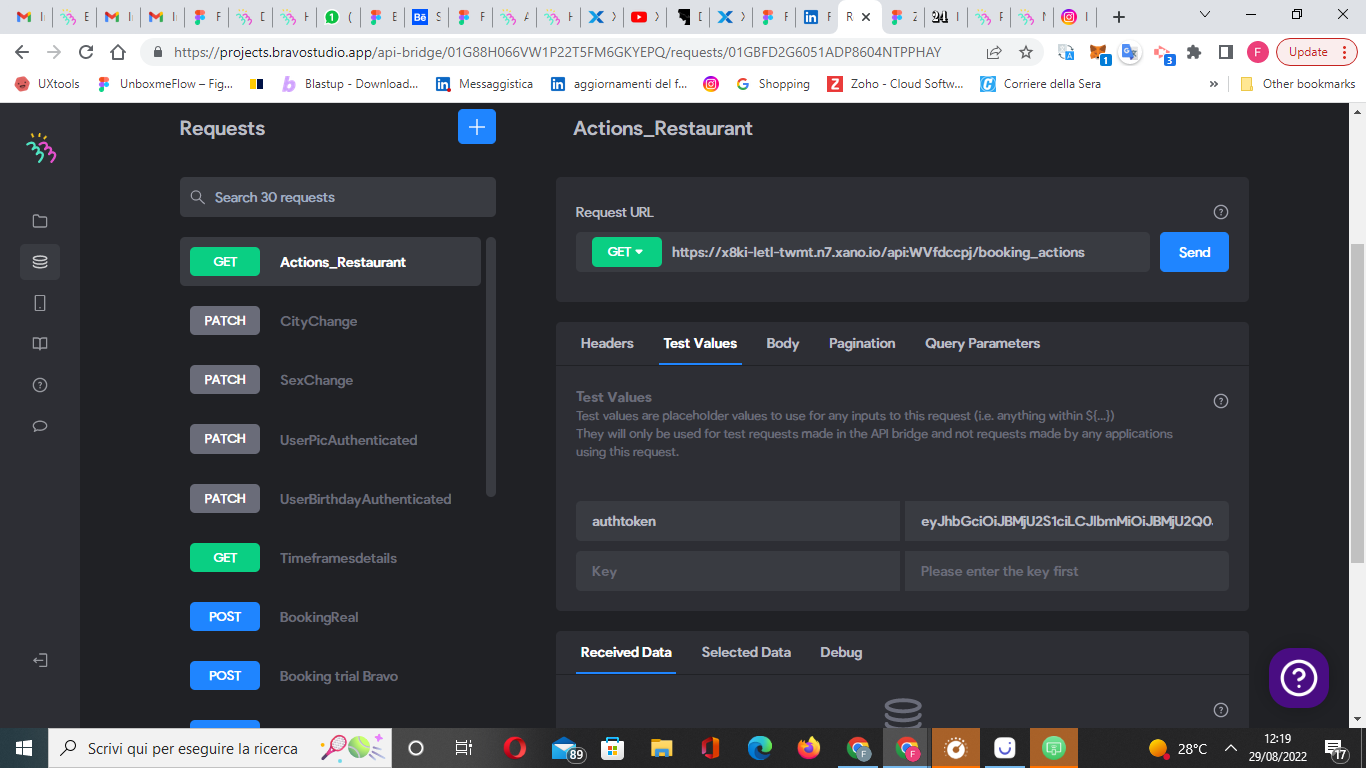Switch to the Selected Data tab
The image size is (1366, 768).
click(x=746, y=652)
